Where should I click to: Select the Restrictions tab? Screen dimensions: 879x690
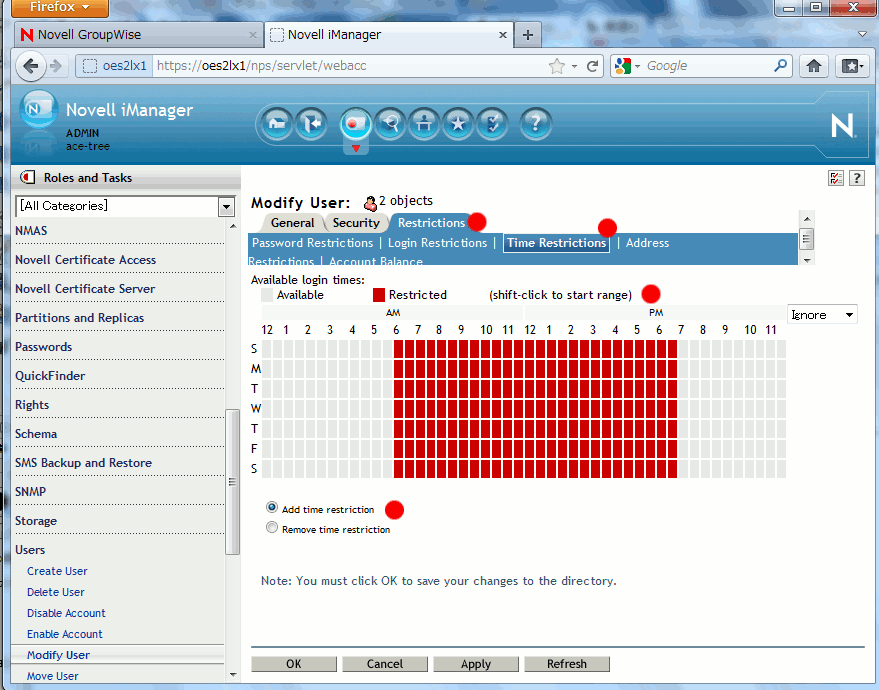[x=431, y=223]
